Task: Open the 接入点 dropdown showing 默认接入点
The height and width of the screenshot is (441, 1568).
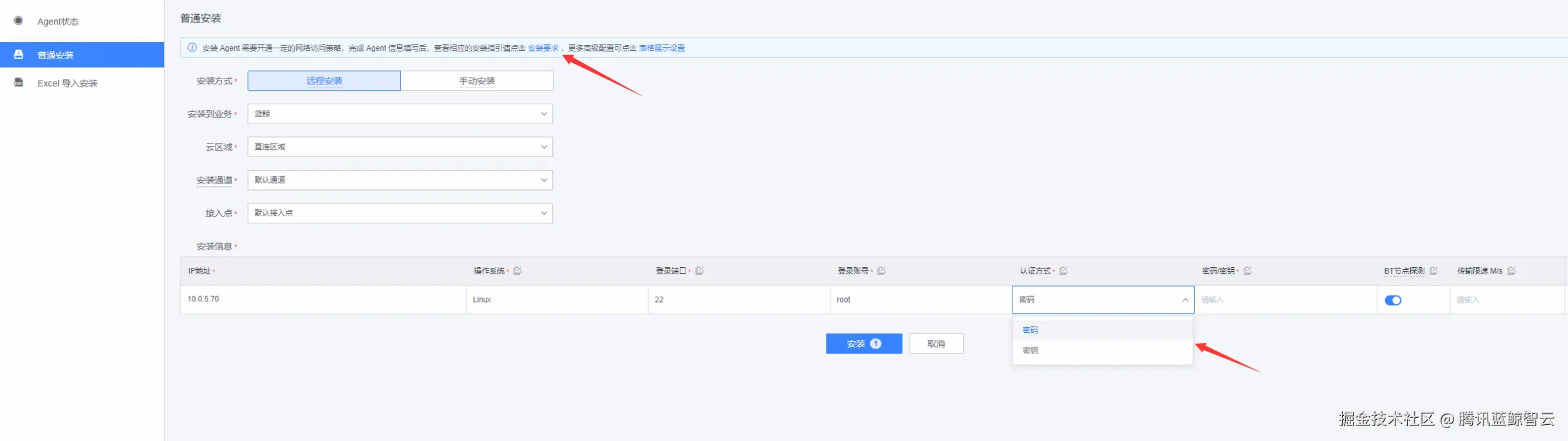Action: [x=400, y=213]
